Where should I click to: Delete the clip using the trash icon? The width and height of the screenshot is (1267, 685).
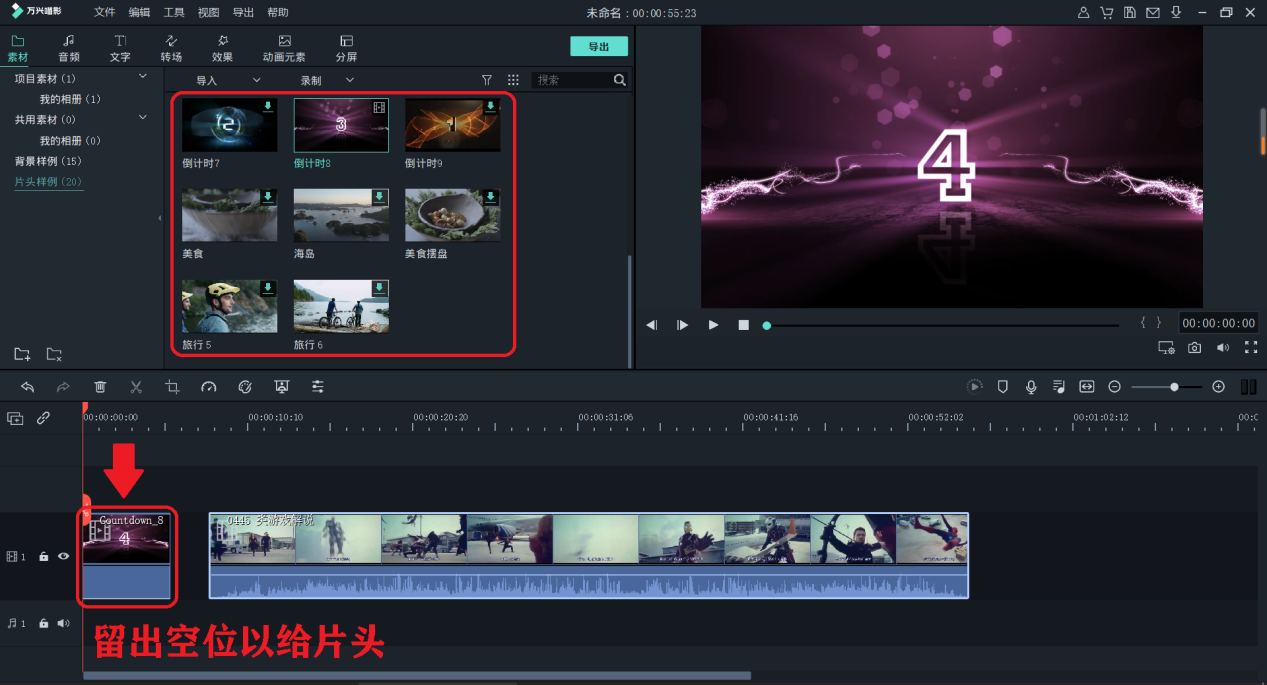click(x=100, y=387)
